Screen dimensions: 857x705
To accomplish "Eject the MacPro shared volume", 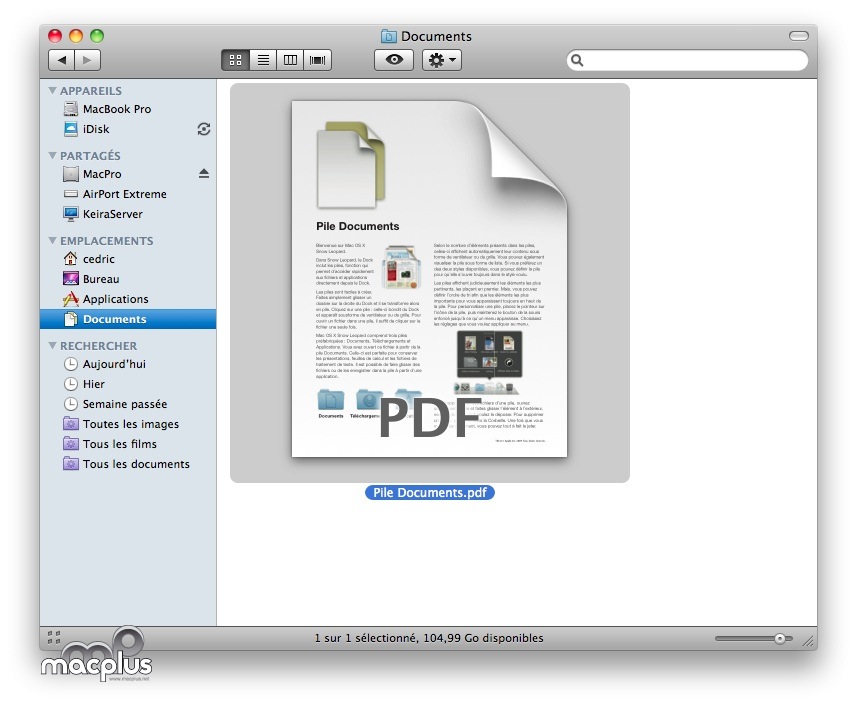I will [x=204, y=174].
